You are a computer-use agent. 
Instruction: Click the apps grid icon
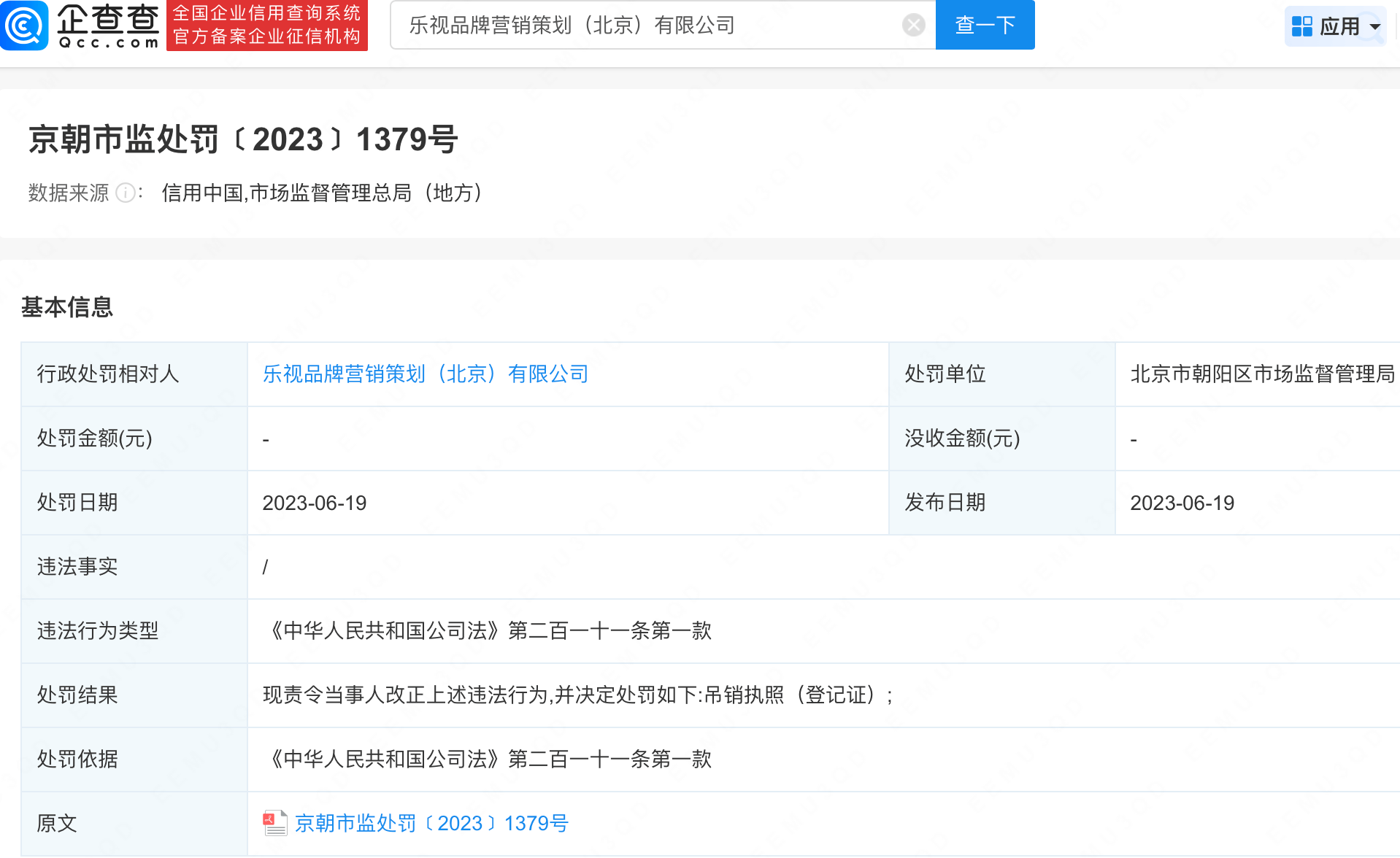1301,26
